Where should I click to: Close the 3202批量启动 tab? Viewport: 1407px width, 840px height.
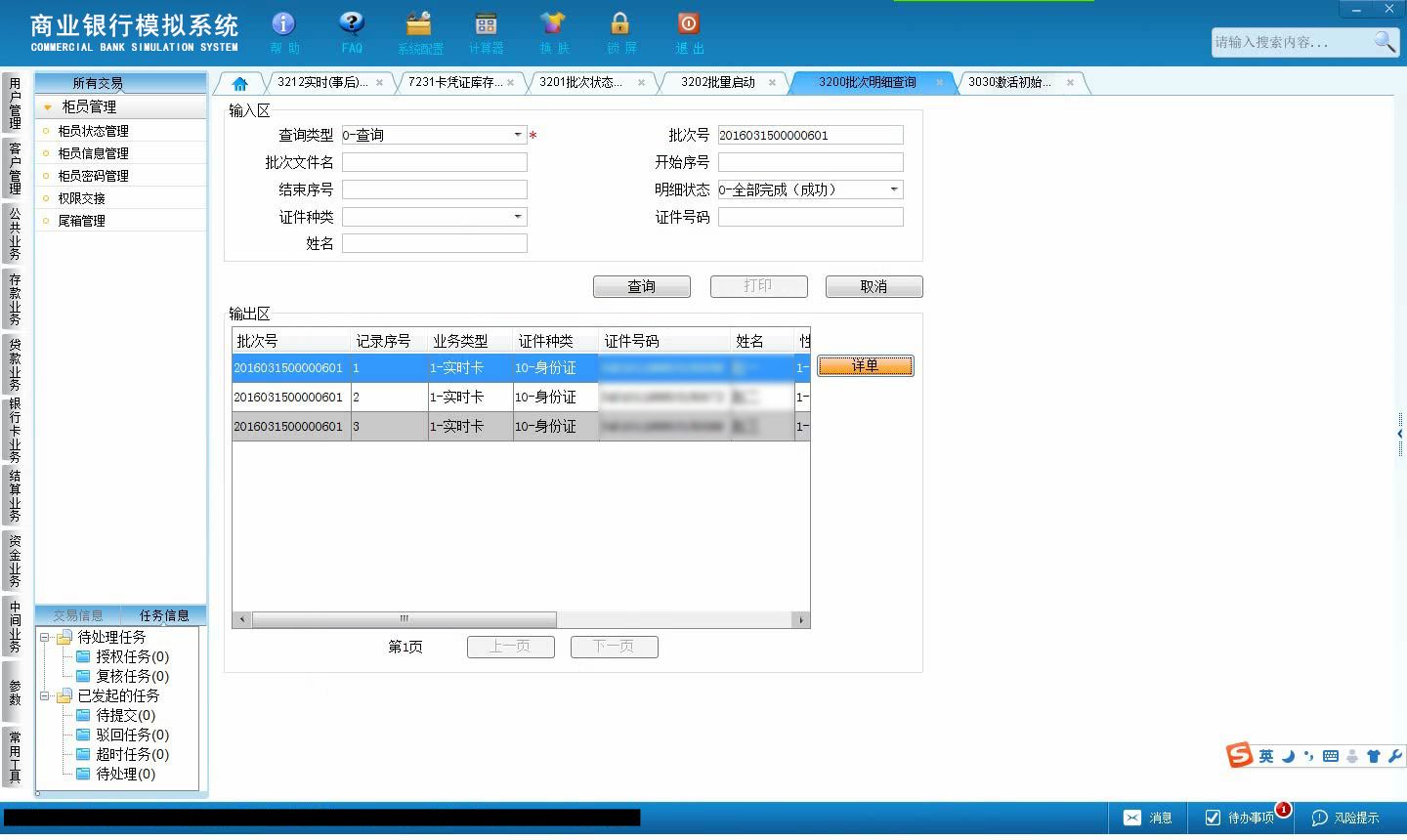coord(772,83)
